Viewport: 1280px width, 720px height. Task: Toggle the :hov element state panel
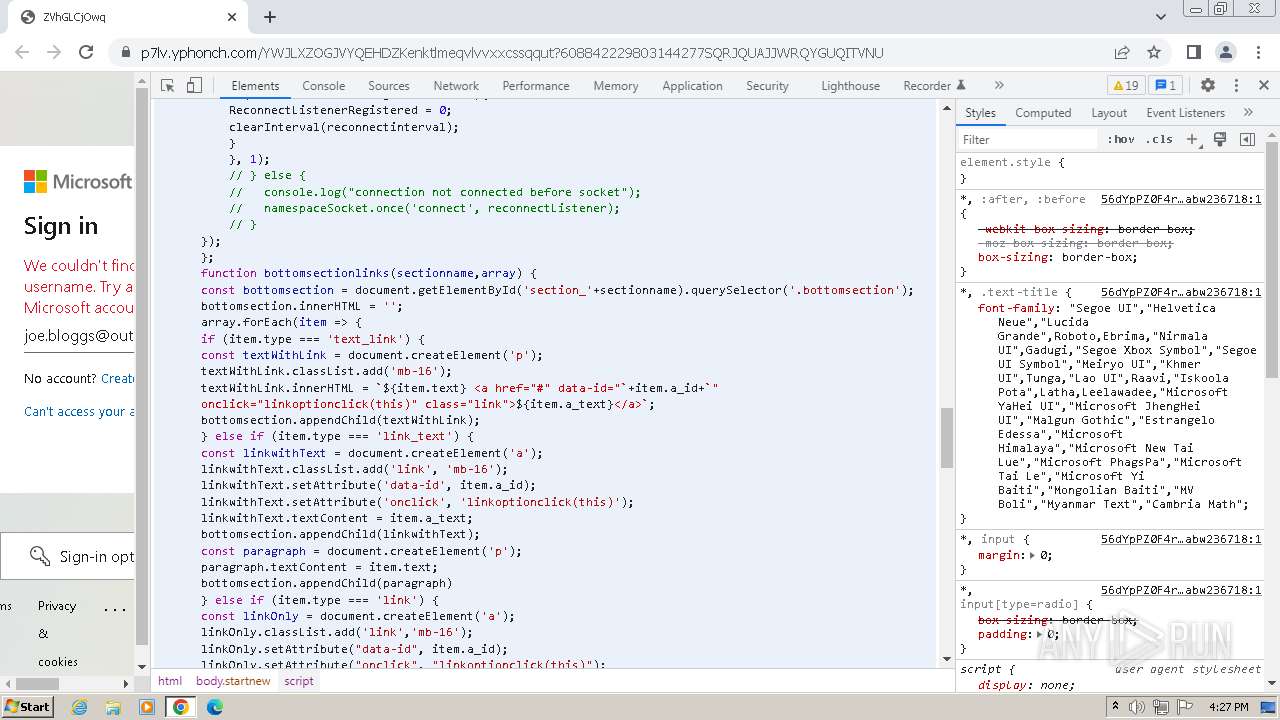tap(1121, 140)
